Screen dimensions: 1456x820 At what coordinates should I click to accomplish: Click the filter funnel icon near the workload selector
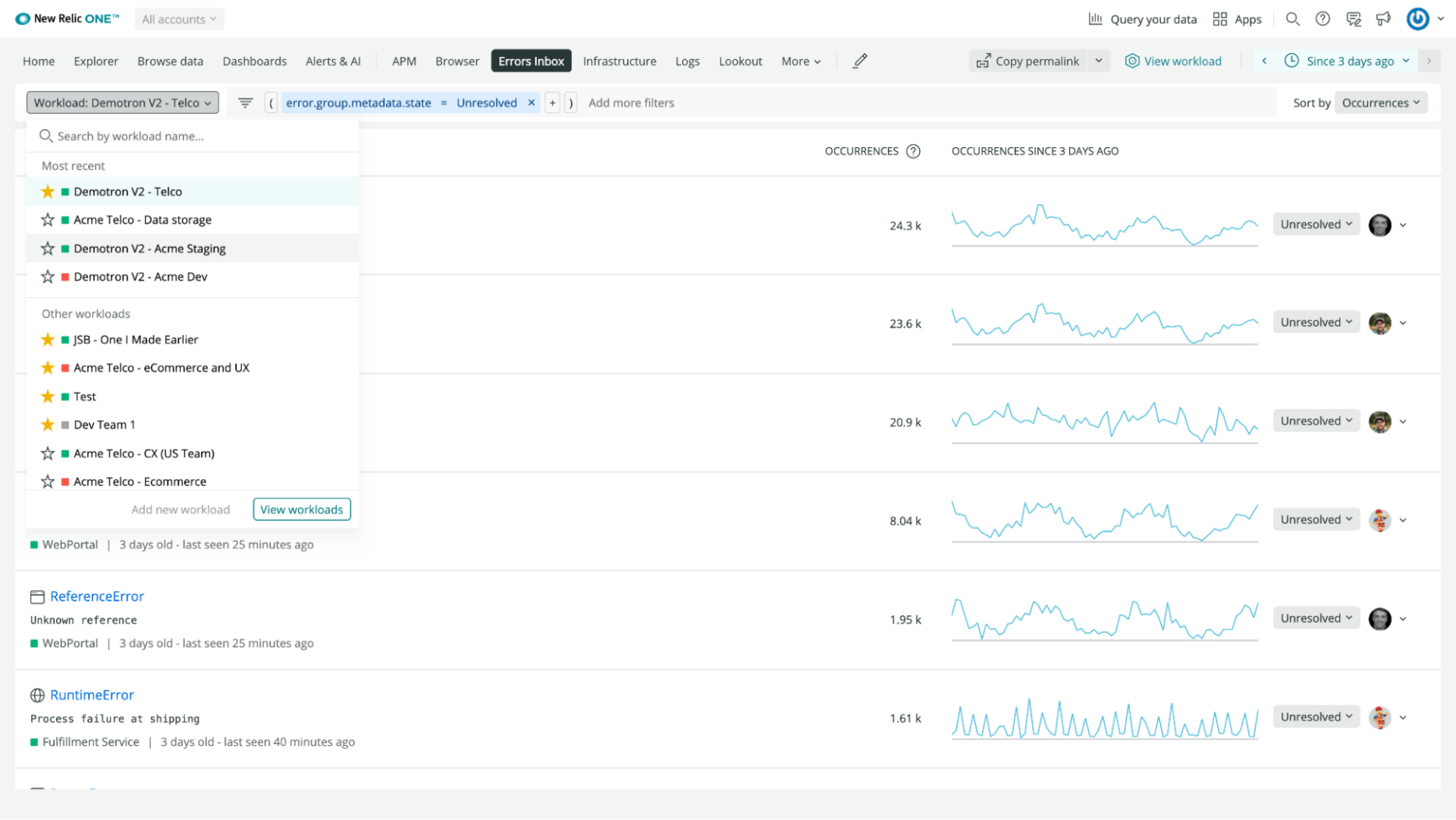[244, 102]
